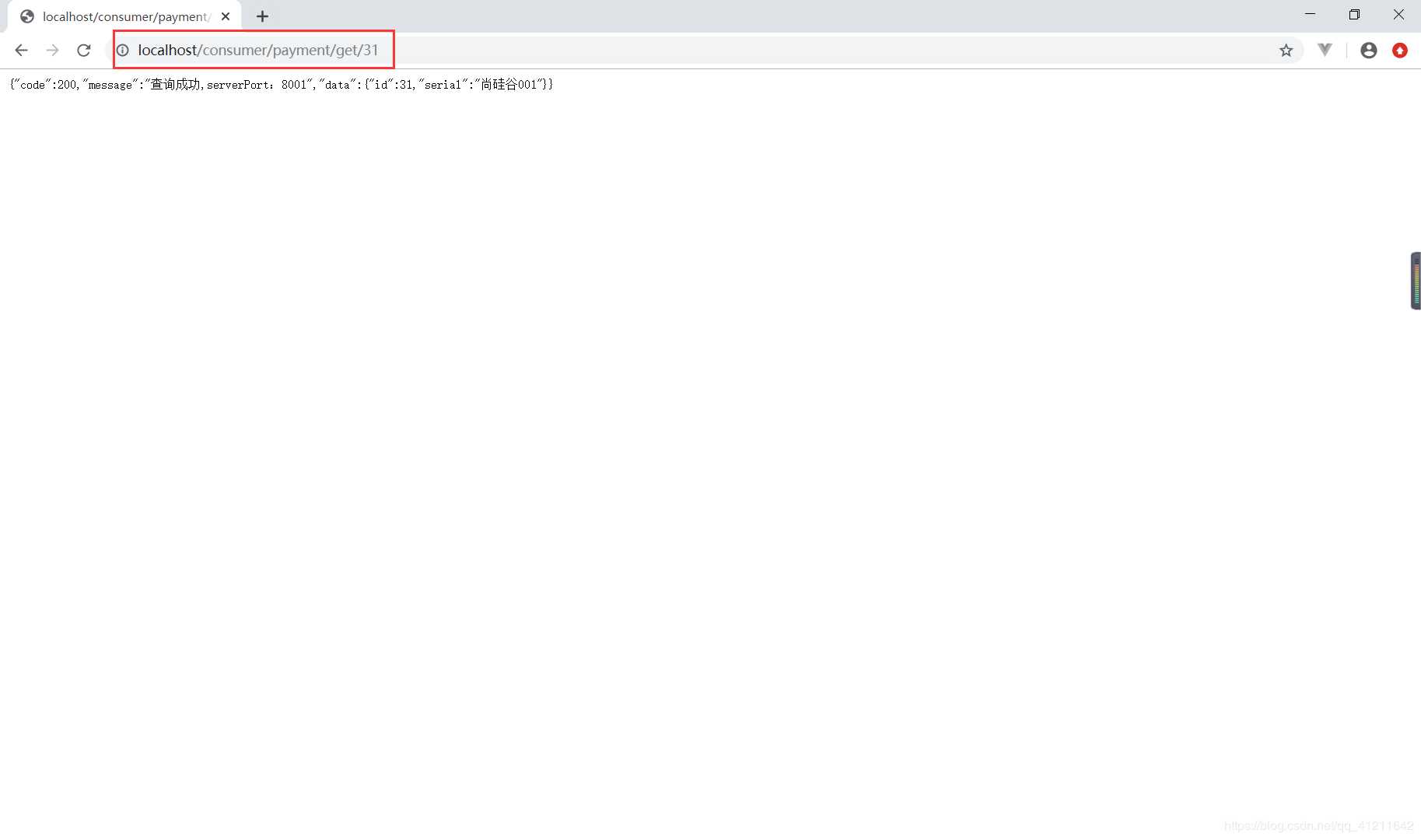Minimize the browser window
Image resolution: width=1421 pixels, height=840 pixels.
coord(1311,14)
